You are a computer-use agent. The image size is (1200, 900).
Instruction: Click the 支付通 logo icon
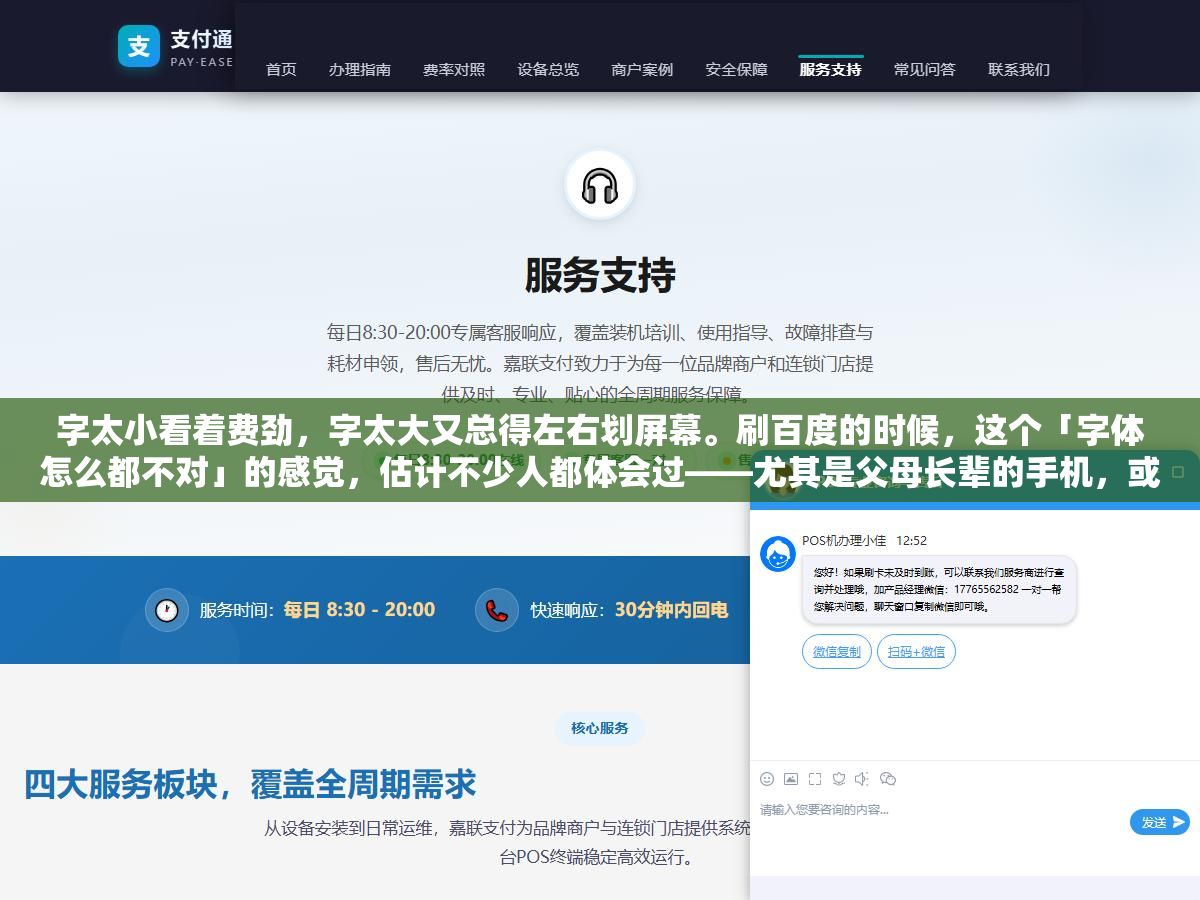point(139,46)
